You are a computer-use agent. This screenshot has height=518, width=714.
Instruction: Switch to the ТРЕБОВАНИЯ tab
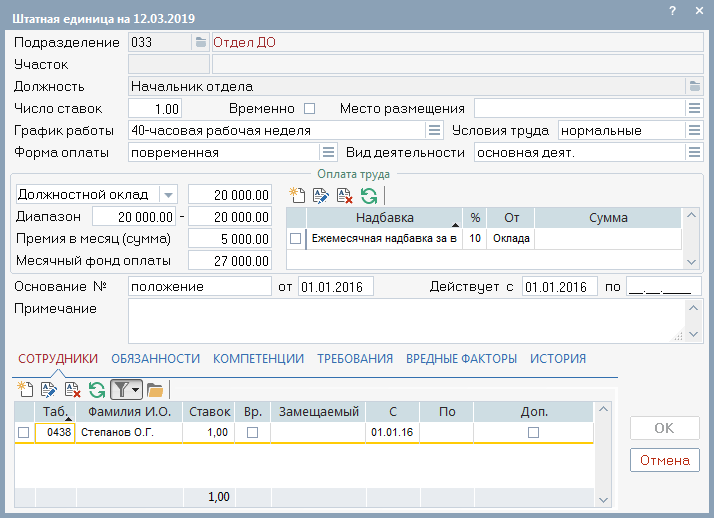tap(355, 359)
